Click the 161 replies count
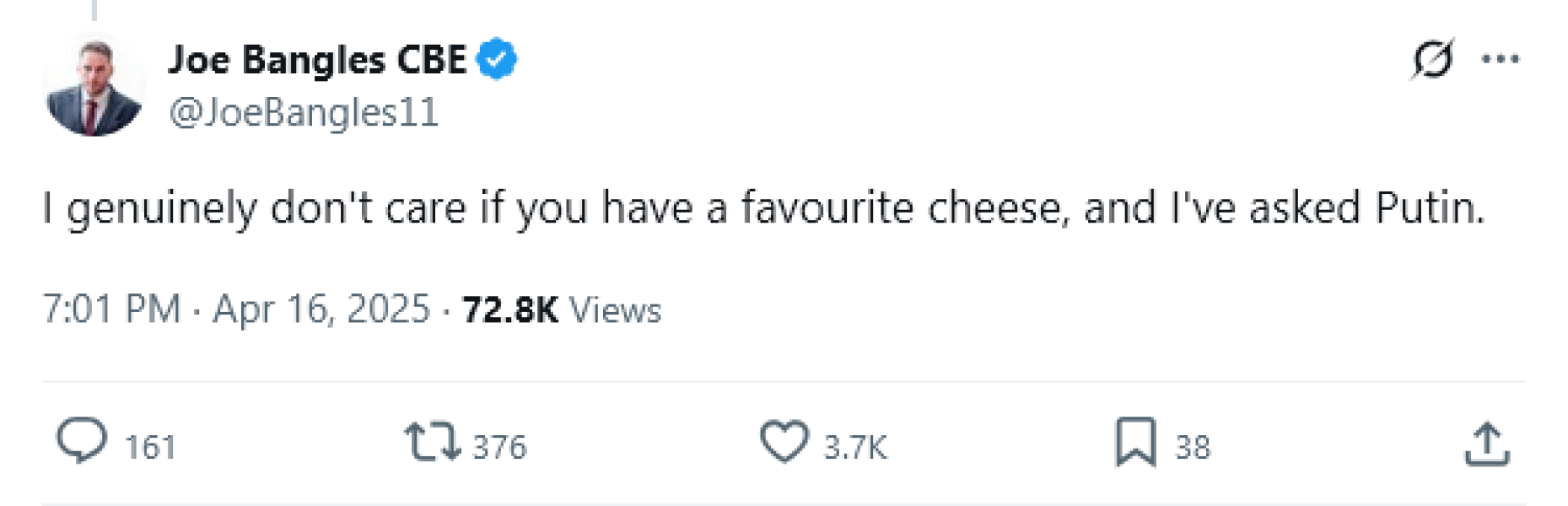The width and height of the screenshot is (1568, 506). tap(150, 447)
